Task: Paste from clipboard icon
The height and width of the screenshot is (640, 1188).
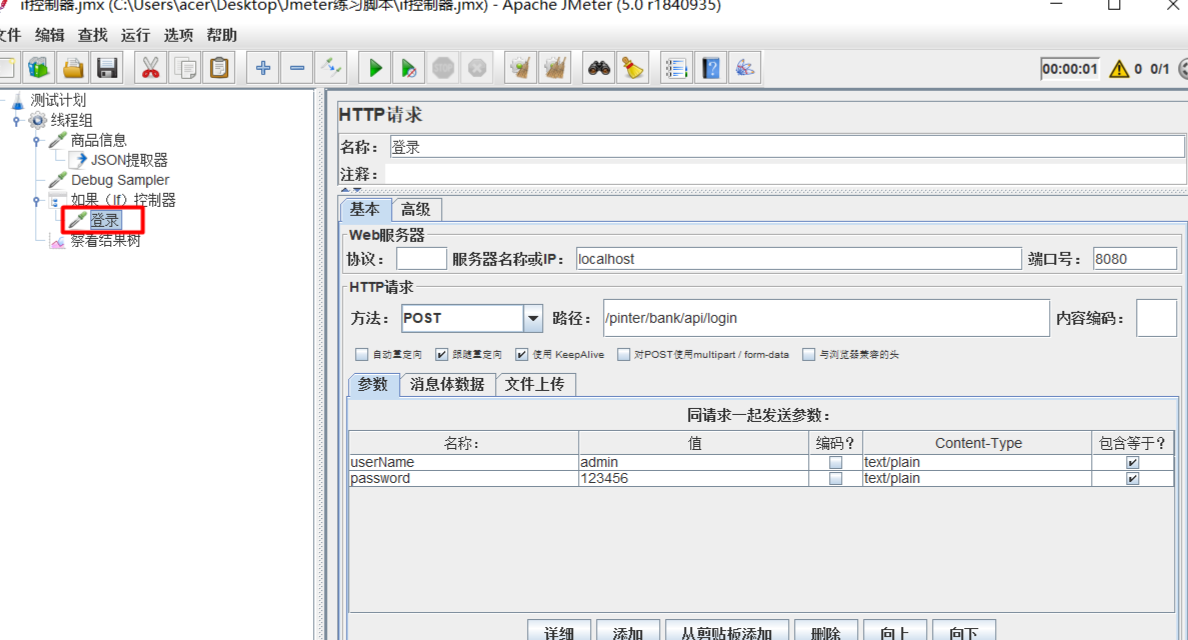Action: pyautogui.click(x=220, y=68)
